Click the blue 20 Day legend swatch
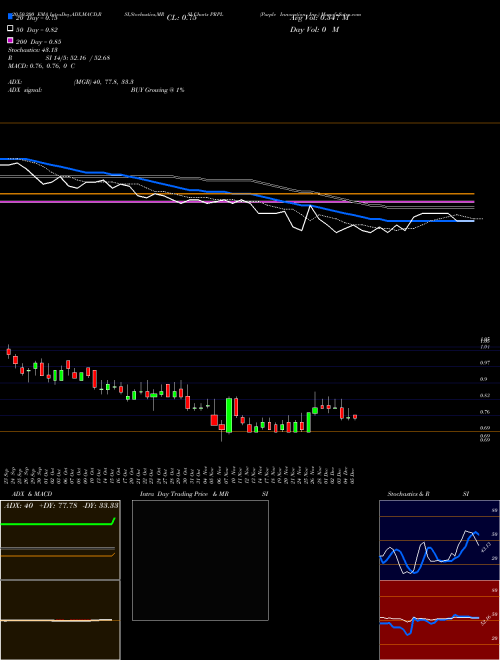Screen dimensions: 500x660 coord(10,16)
